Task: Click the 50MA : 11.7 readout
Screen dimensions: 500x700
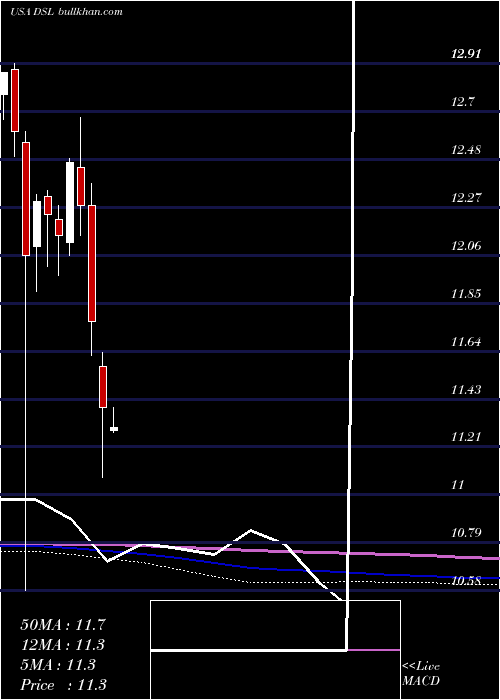Action: tap(63, 625)
